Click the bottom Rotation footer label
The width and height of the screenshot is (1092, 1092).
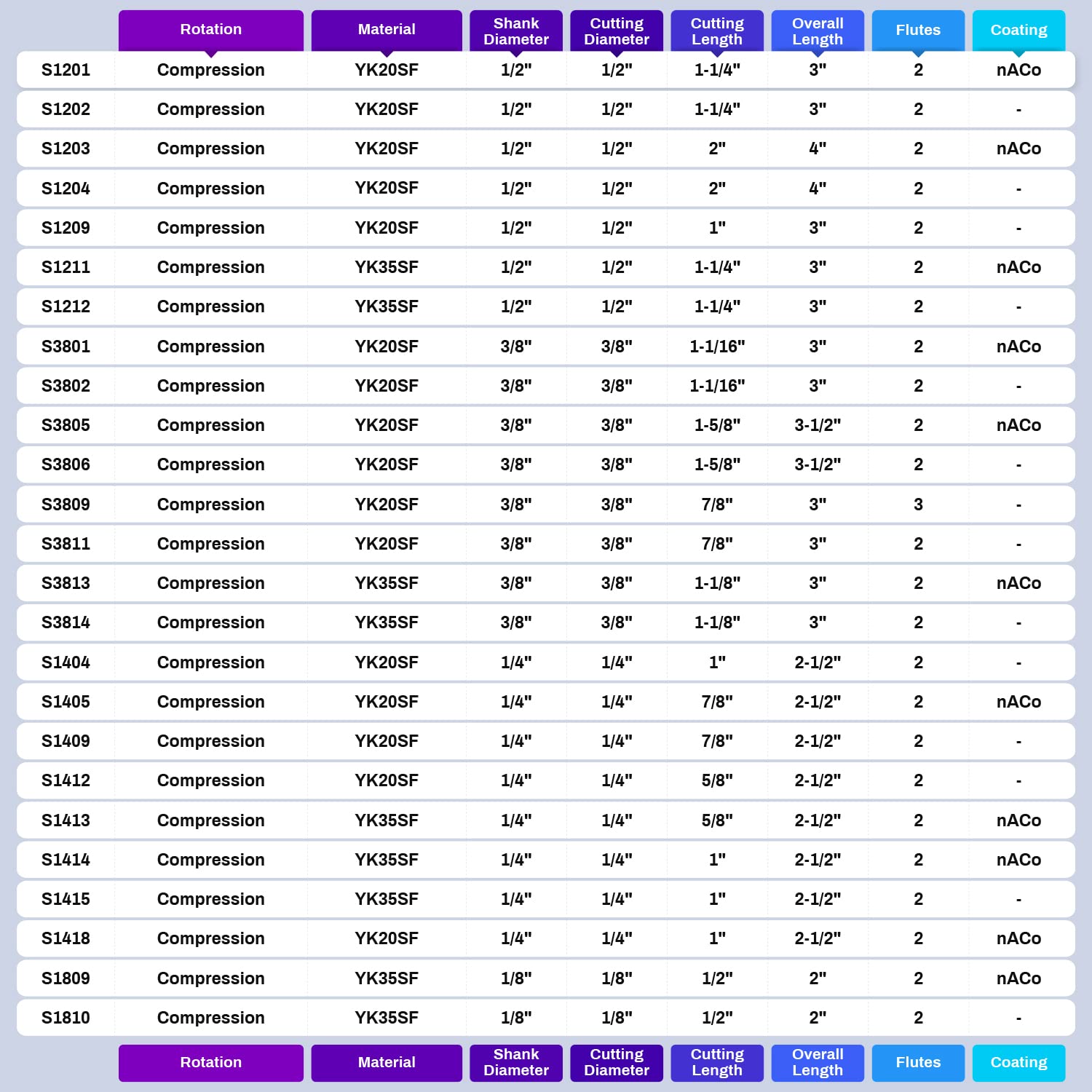point(211,1063)
